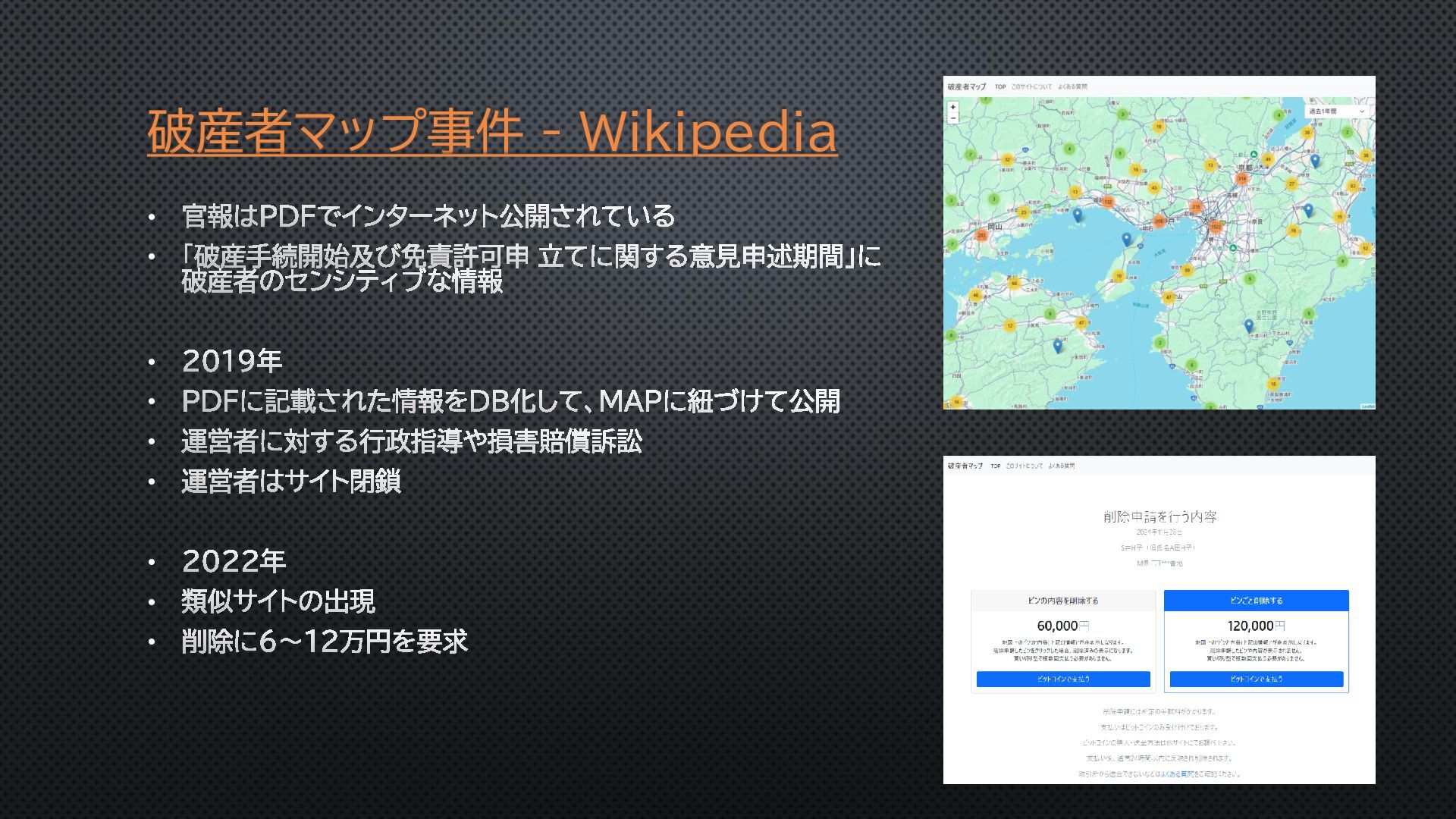This screenshot has width=1456, height=819.
Task: Click the 破産者のセンシティブな情報 line
Action: coord(342,281)
